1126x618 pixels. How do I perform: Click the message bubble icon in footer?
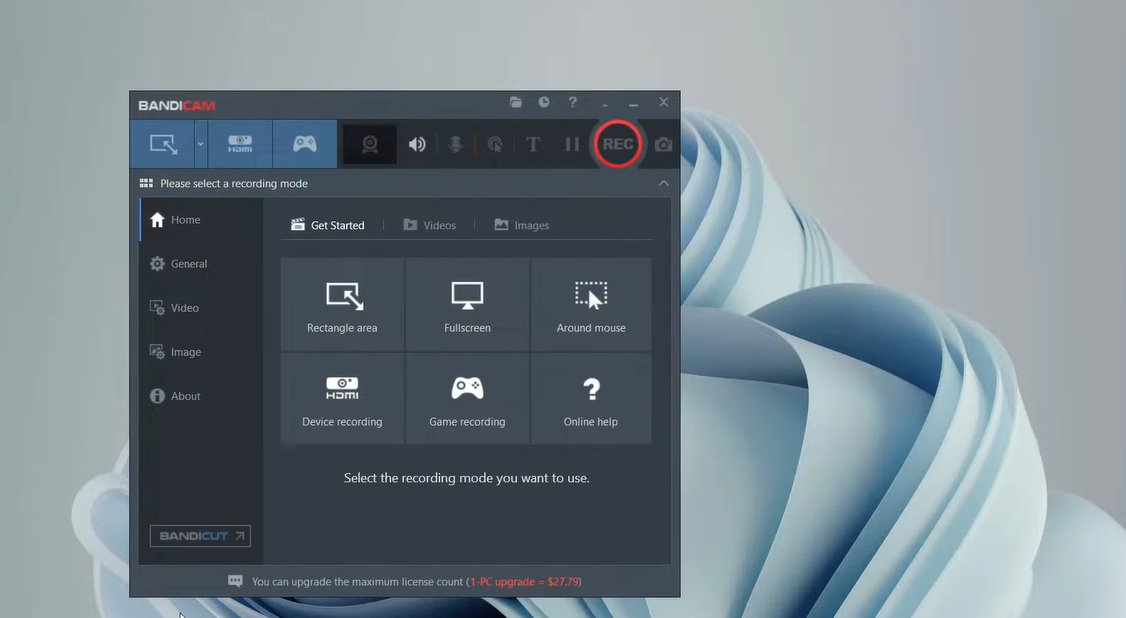pos(235,581)
